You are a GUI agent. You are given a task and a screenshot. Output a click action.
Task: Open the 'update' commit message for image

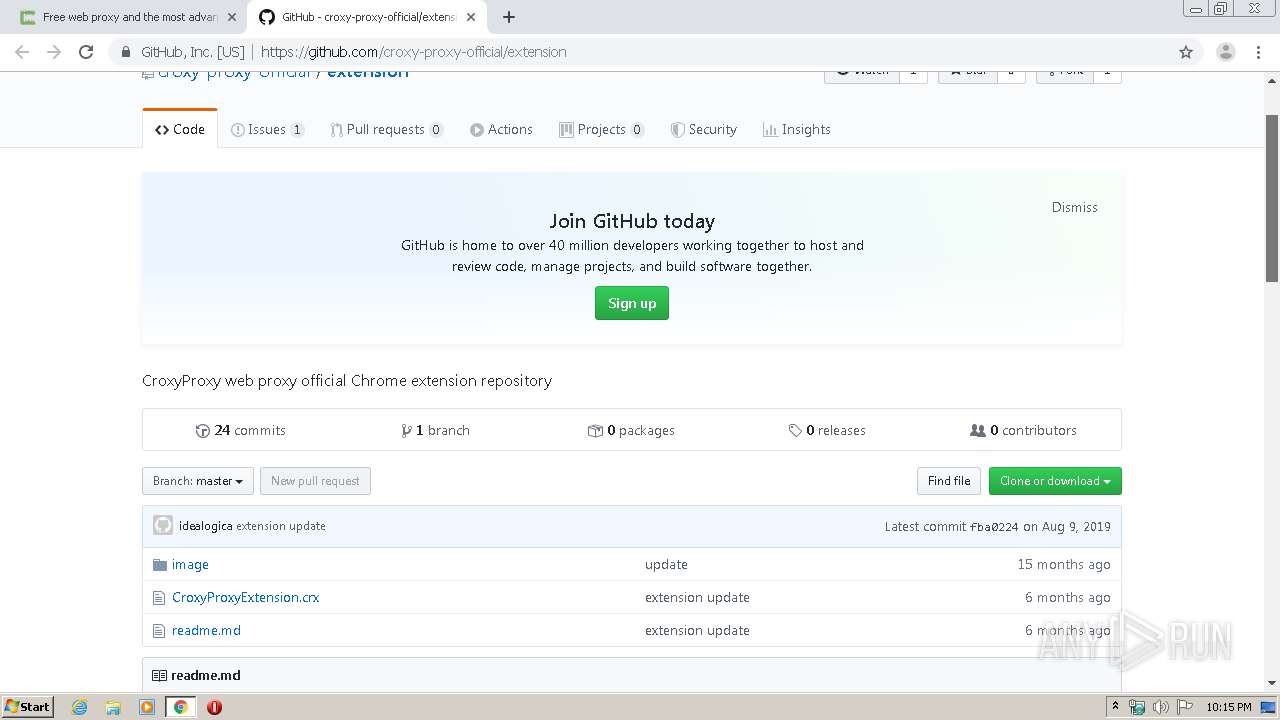pos(666,564)
